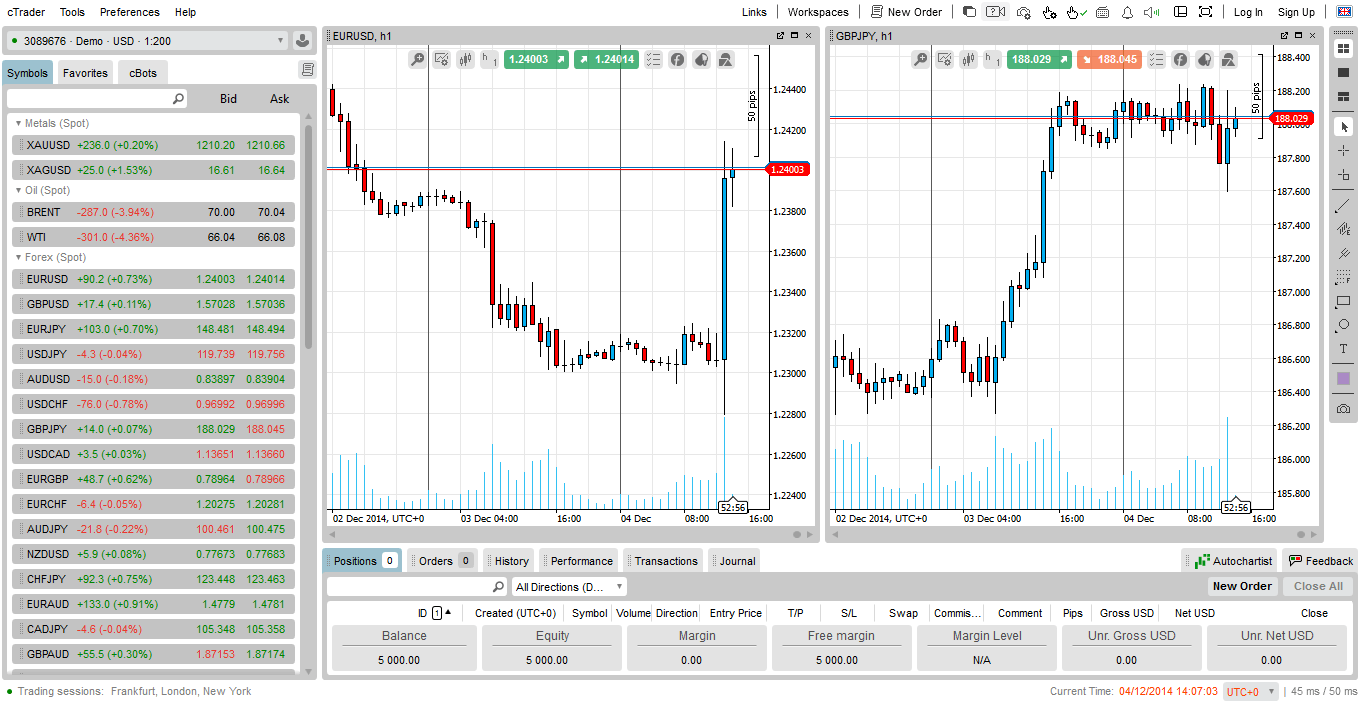Click the EURUSD sell button at 1.24003
The height and width of the screenshot is (701, 1359).
click(535, 60)
